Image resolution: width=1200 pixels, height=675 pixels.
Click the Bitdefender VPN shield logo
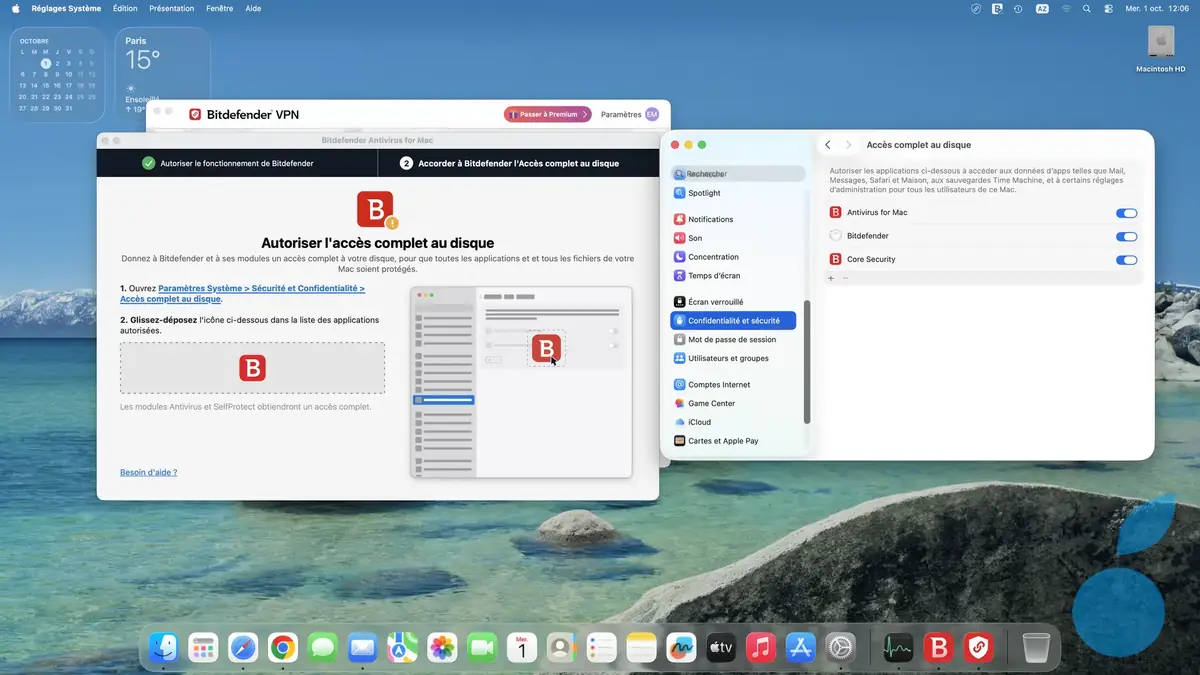[x=195, y=114]
